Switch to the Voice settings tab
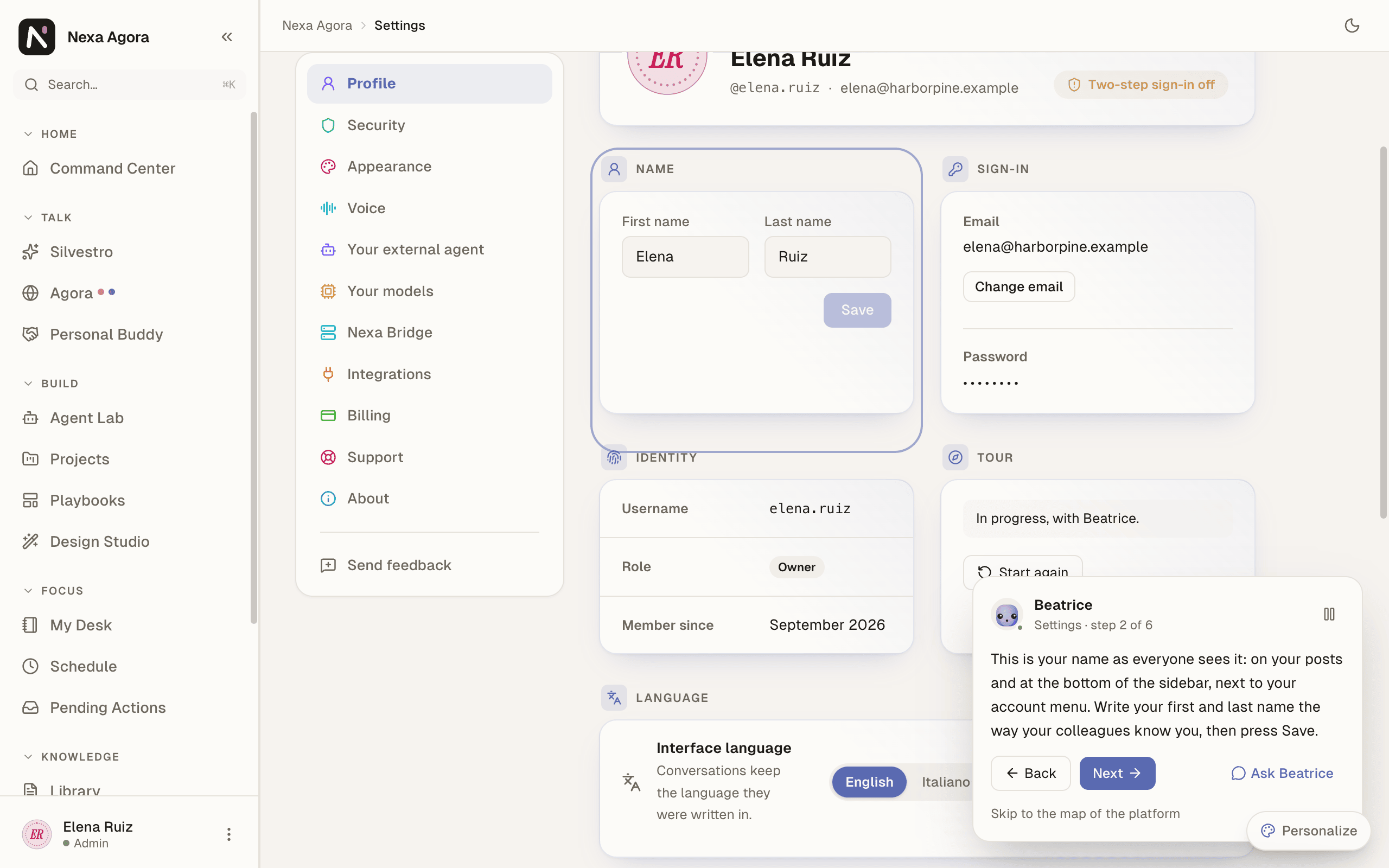 (x=429, y=208)
